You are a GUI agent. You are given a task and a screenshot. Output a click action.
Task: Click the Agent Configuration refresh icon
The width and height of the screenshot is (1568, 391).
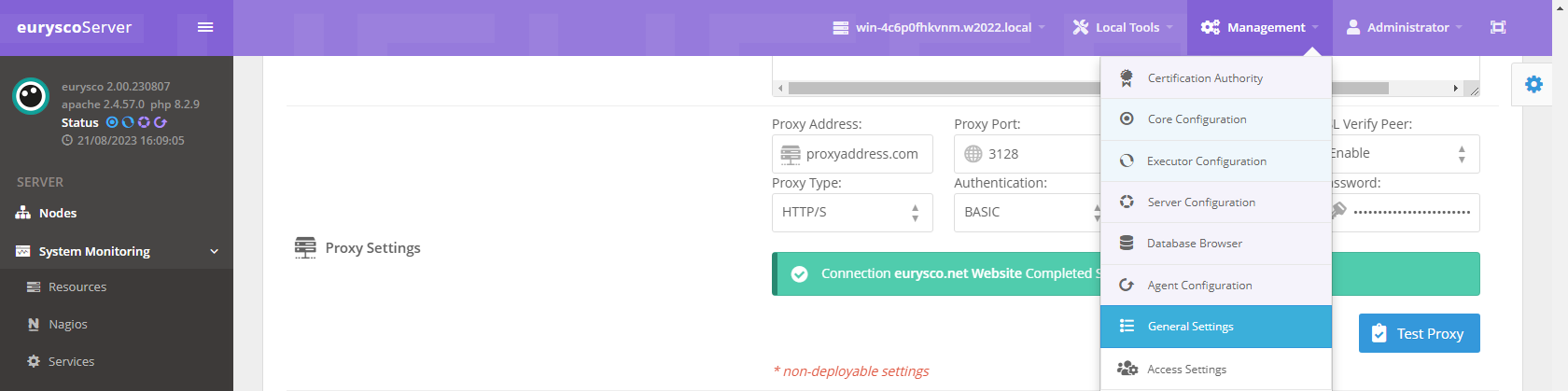point(1127,285)
